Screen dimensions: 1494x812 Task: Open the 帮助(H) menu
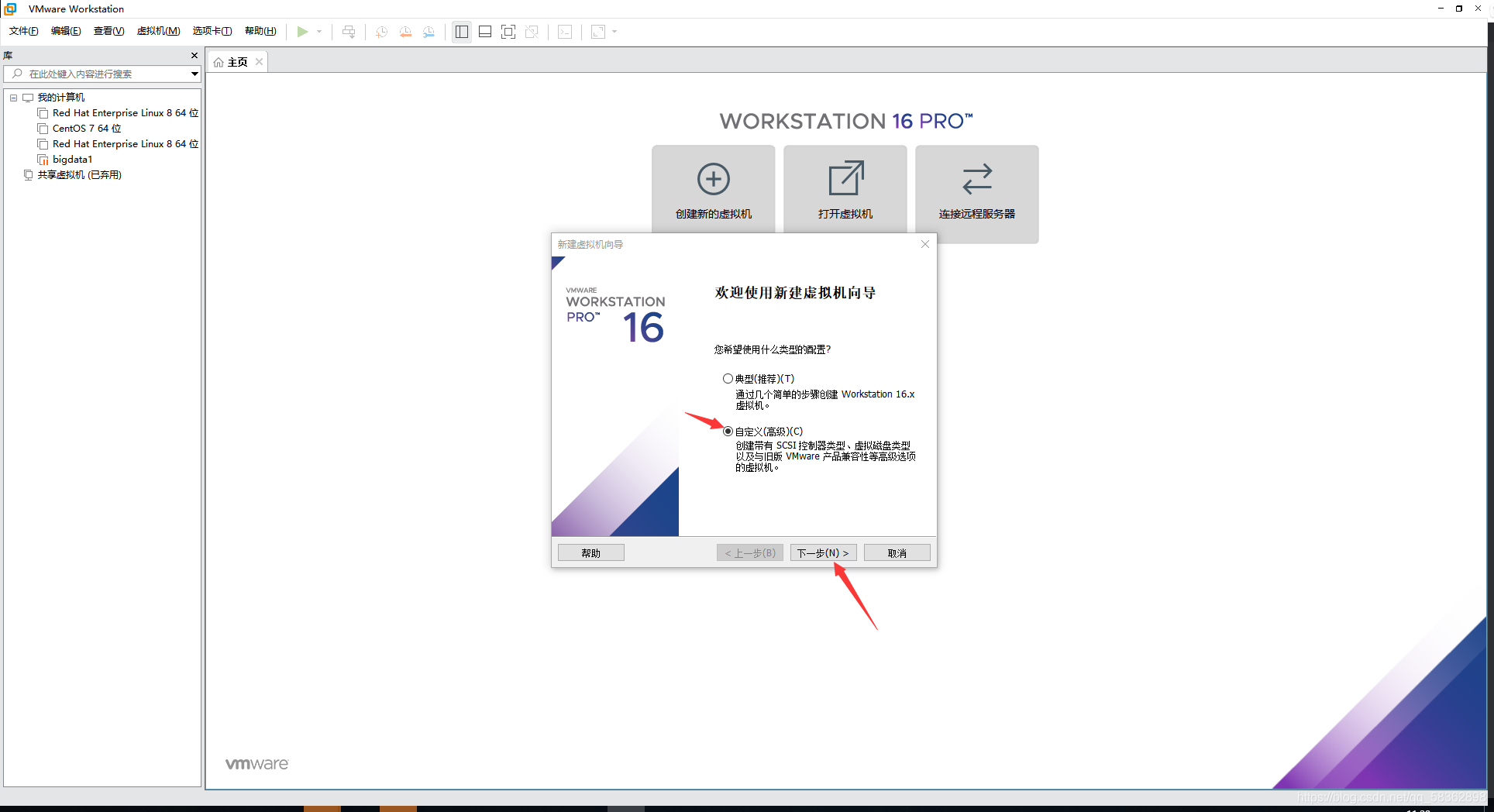coord(260,31)
